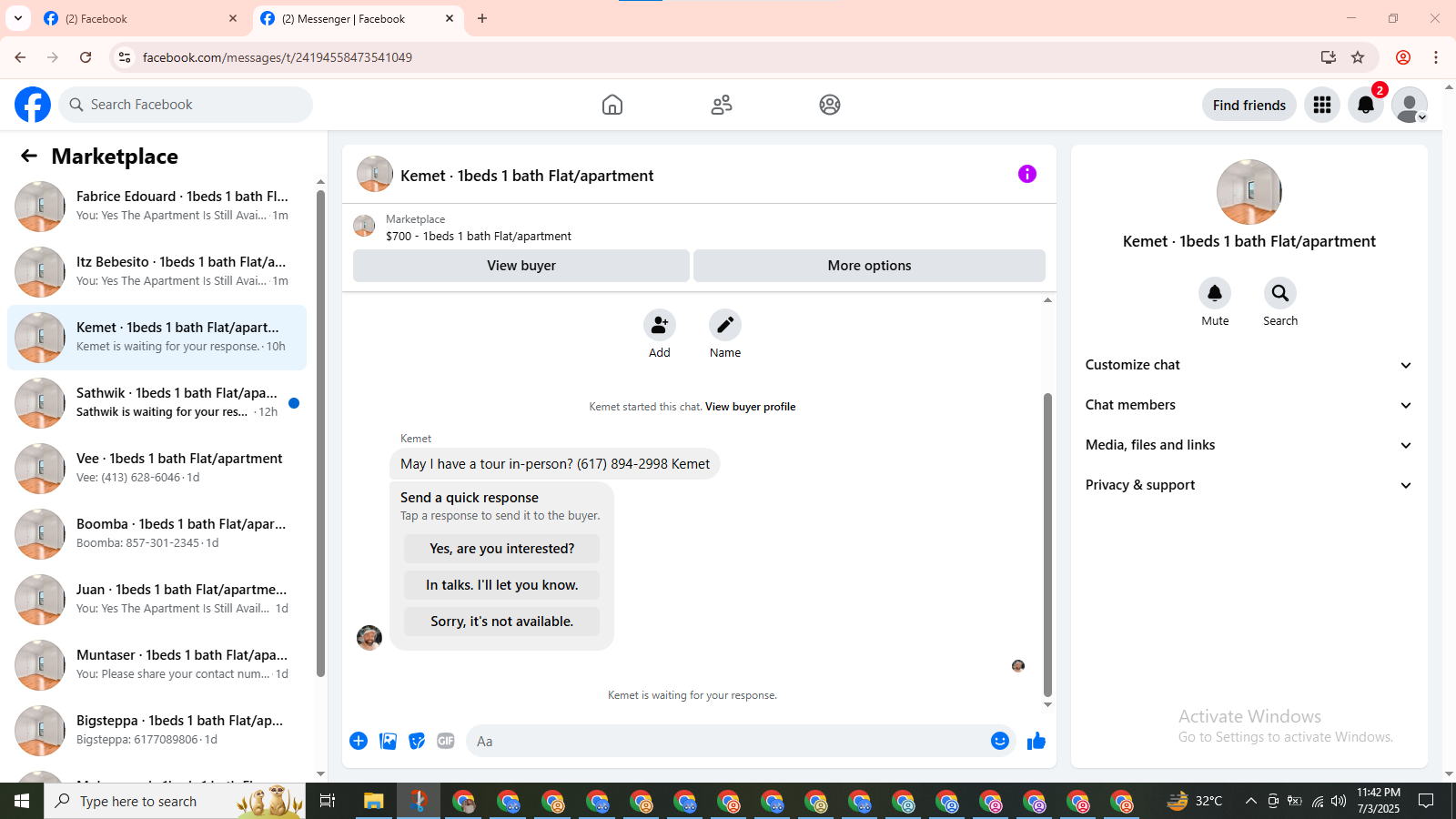Expand Customize chat section

[1249, 365]
